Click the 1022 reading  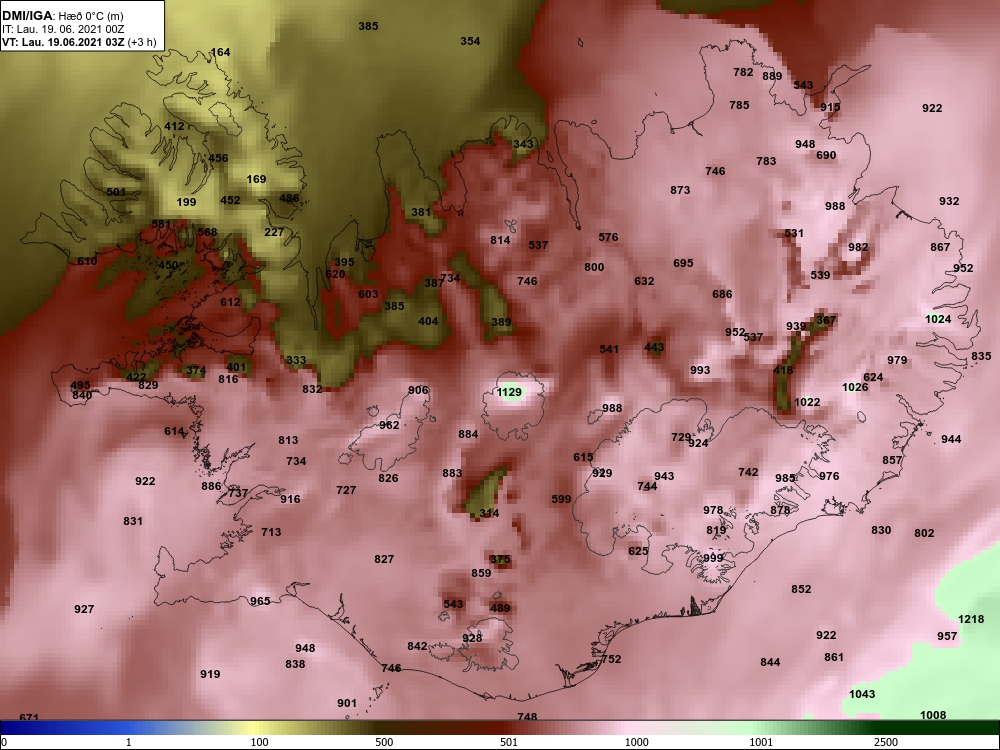[807, 402]
